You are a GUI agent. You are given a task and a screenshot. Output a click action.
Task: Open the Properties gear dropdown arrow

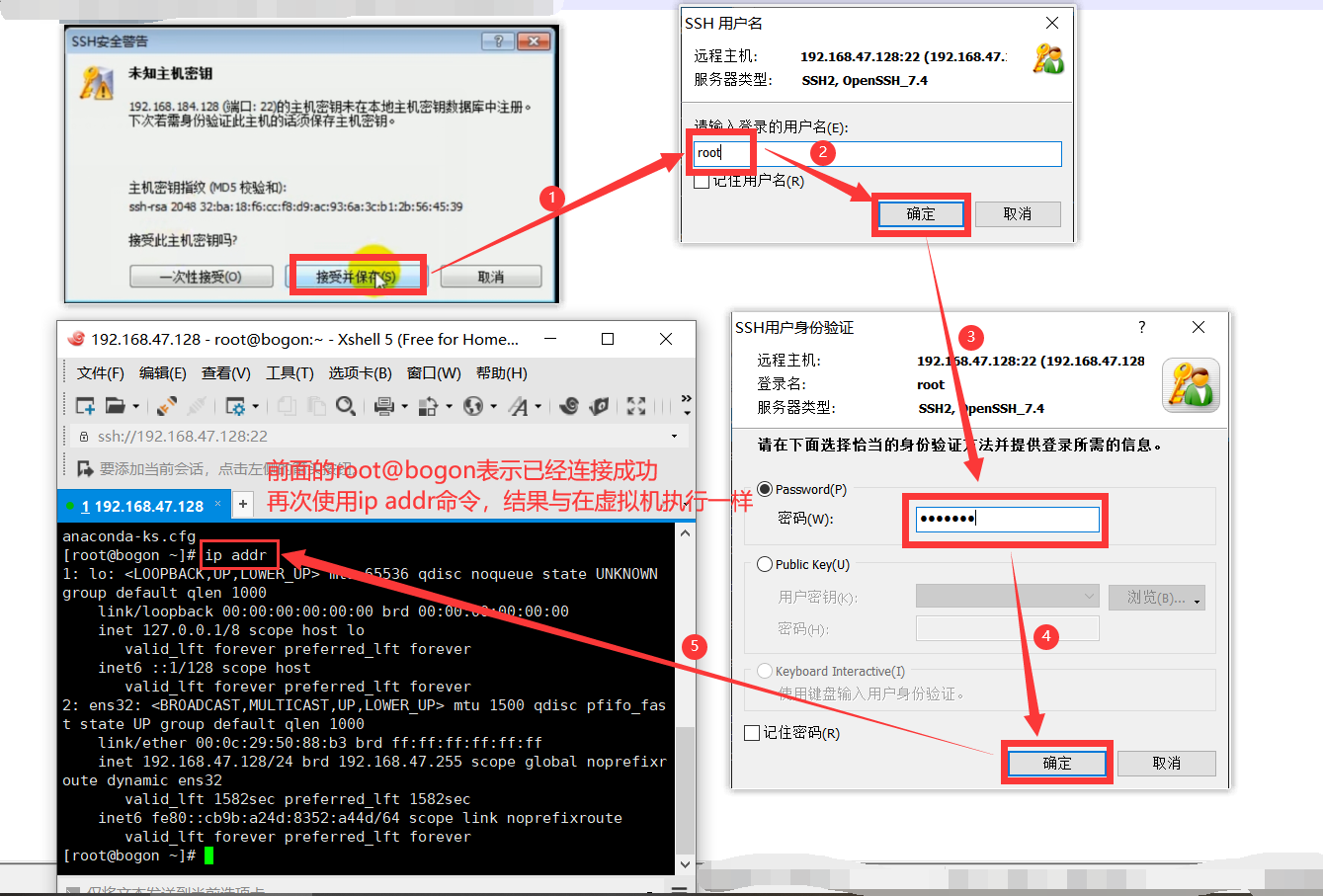pyautogui.click(x=255, y=407)
